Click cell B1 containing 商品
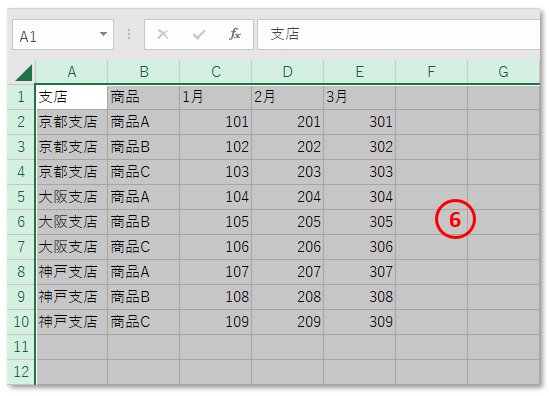The width and height of the screenshot is (549, 396). (144, 97)
